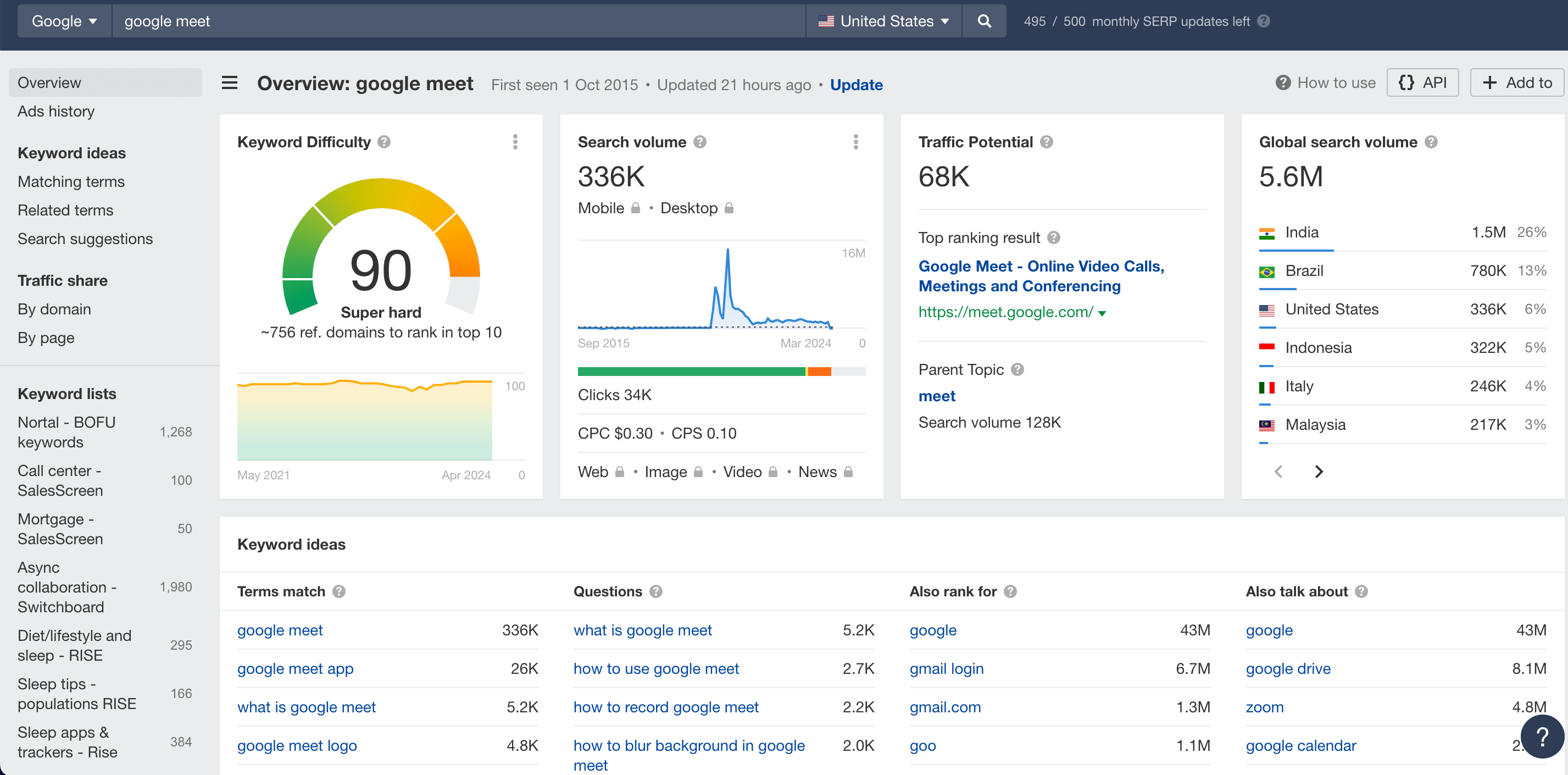Open Matching terms in the sidebar

[x=71, y=181]
